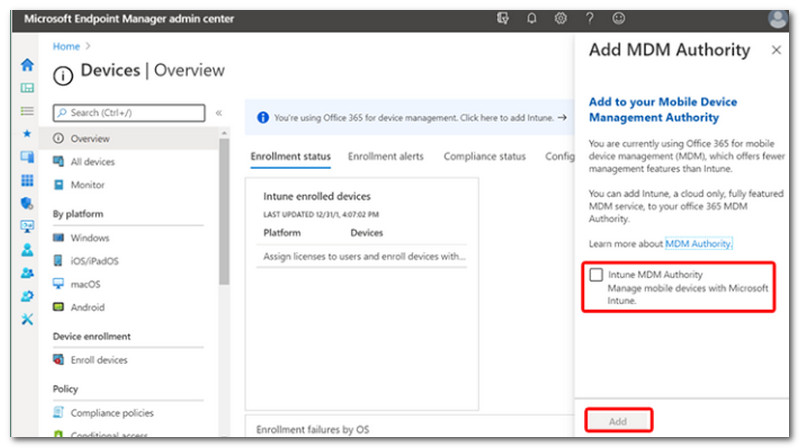Click the Devices search field
This screenshot has height=448, width=800.
tap(129, 113)
